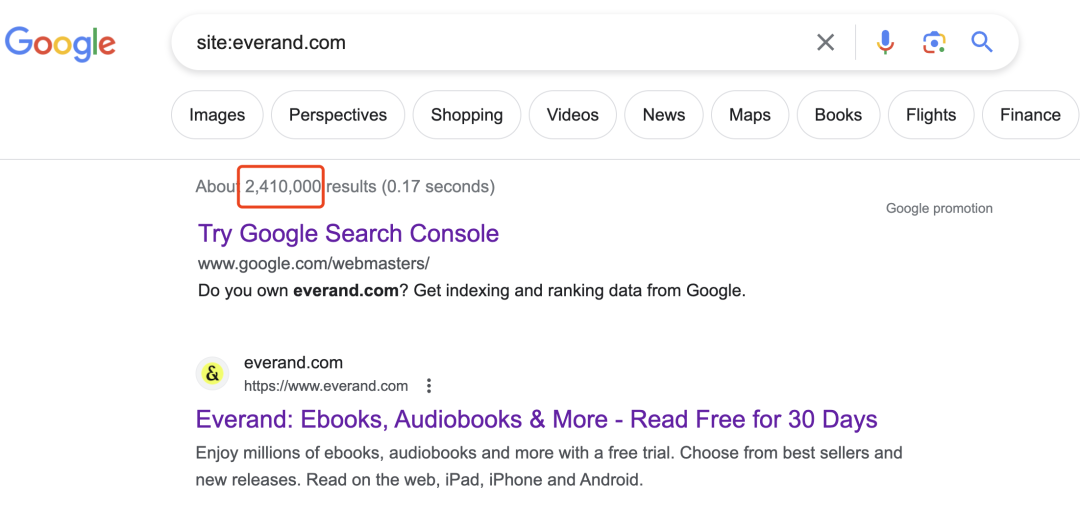Click the https://www.everand.com URL text
The height and width of the screenshot is (511, 1080).
[x=326, y=386]
